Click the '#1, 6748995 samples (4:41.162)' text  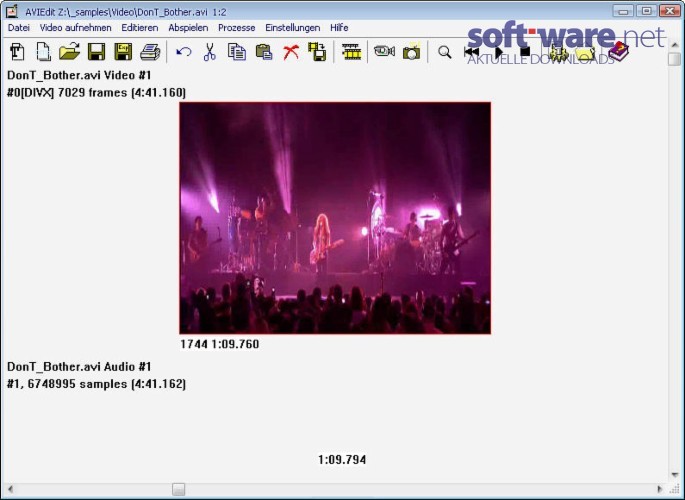tap(97, 384)
